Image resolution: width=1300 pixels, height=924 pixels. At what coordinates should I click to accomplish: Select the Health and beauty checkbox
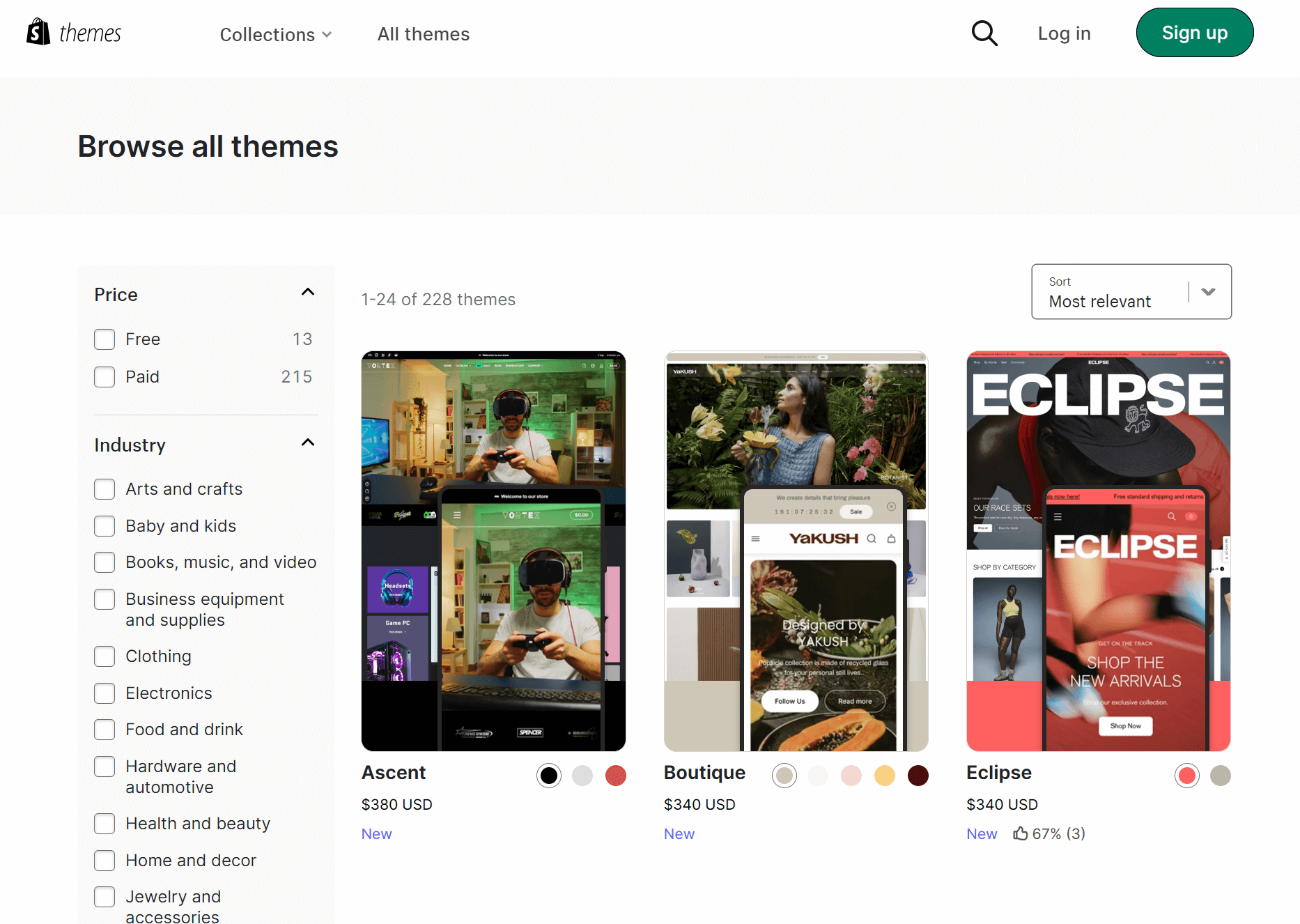tap(105, 824)
